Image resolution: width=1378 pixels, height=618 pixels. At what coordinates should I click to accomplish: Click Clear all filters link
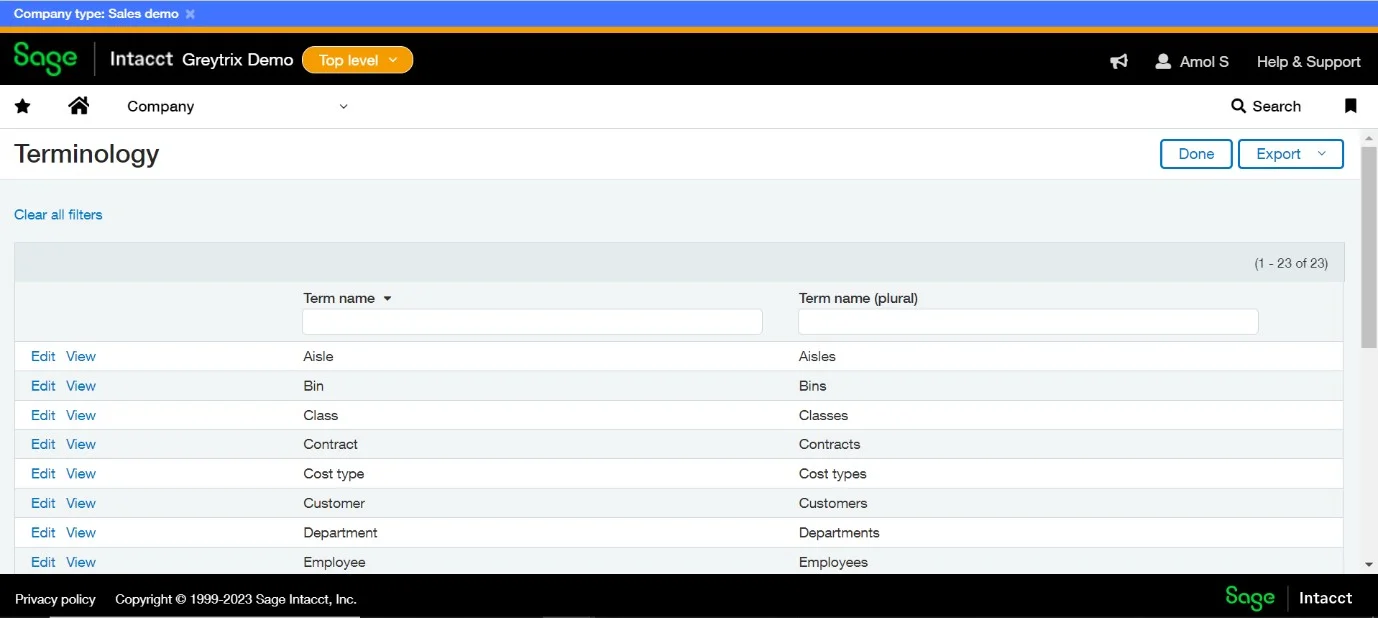tap(58, 214)
